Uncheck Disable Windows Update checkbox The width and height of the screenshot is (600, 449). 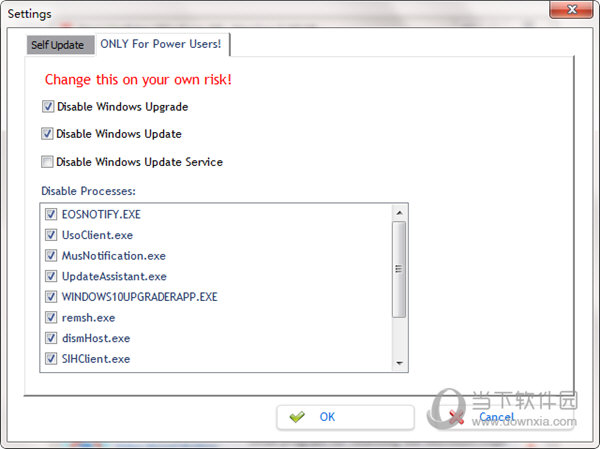[x=47, y=134]
